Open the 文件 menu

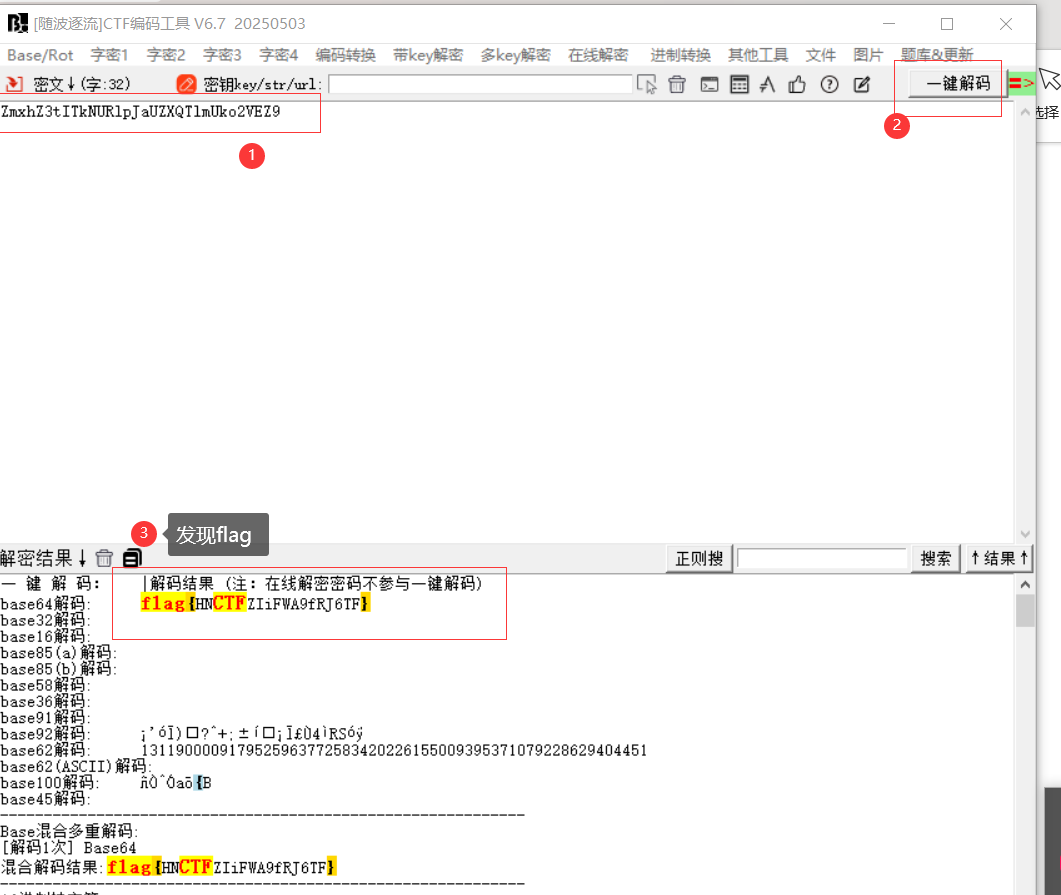pos(821,55)
